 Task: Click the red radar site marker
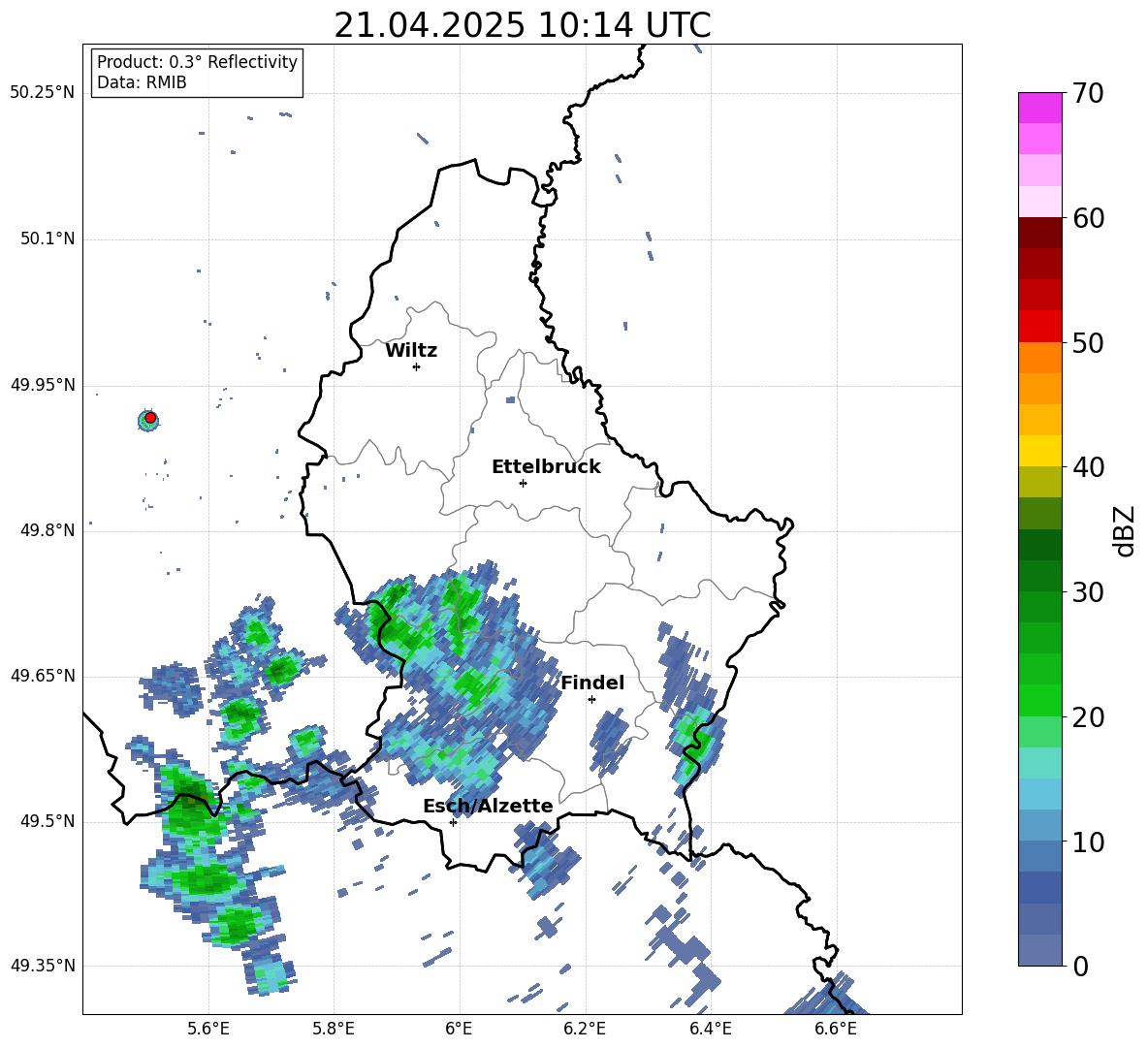(x=150, y=418)
